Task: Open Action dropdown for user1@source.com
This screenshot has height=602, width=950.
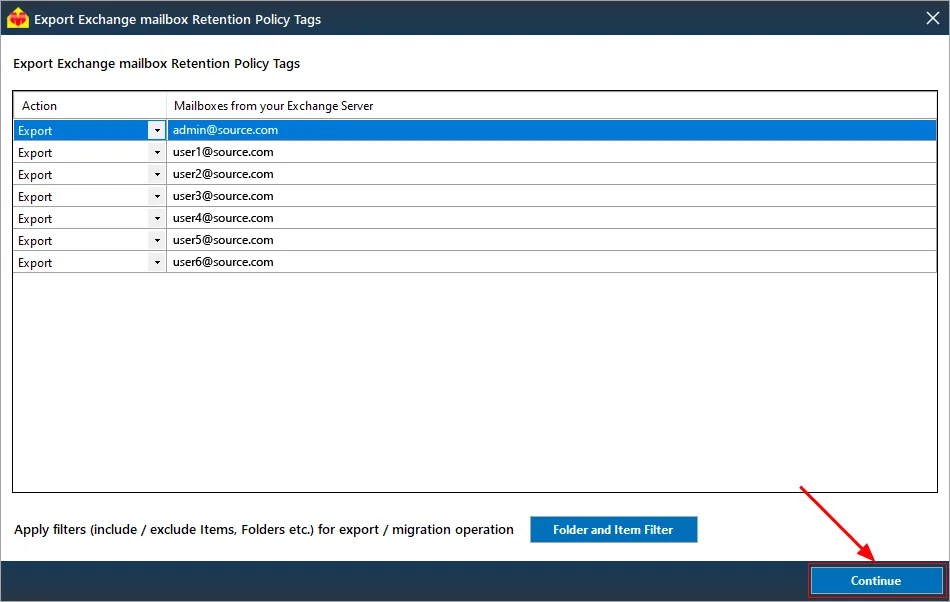Action: (x=157, y=152)
